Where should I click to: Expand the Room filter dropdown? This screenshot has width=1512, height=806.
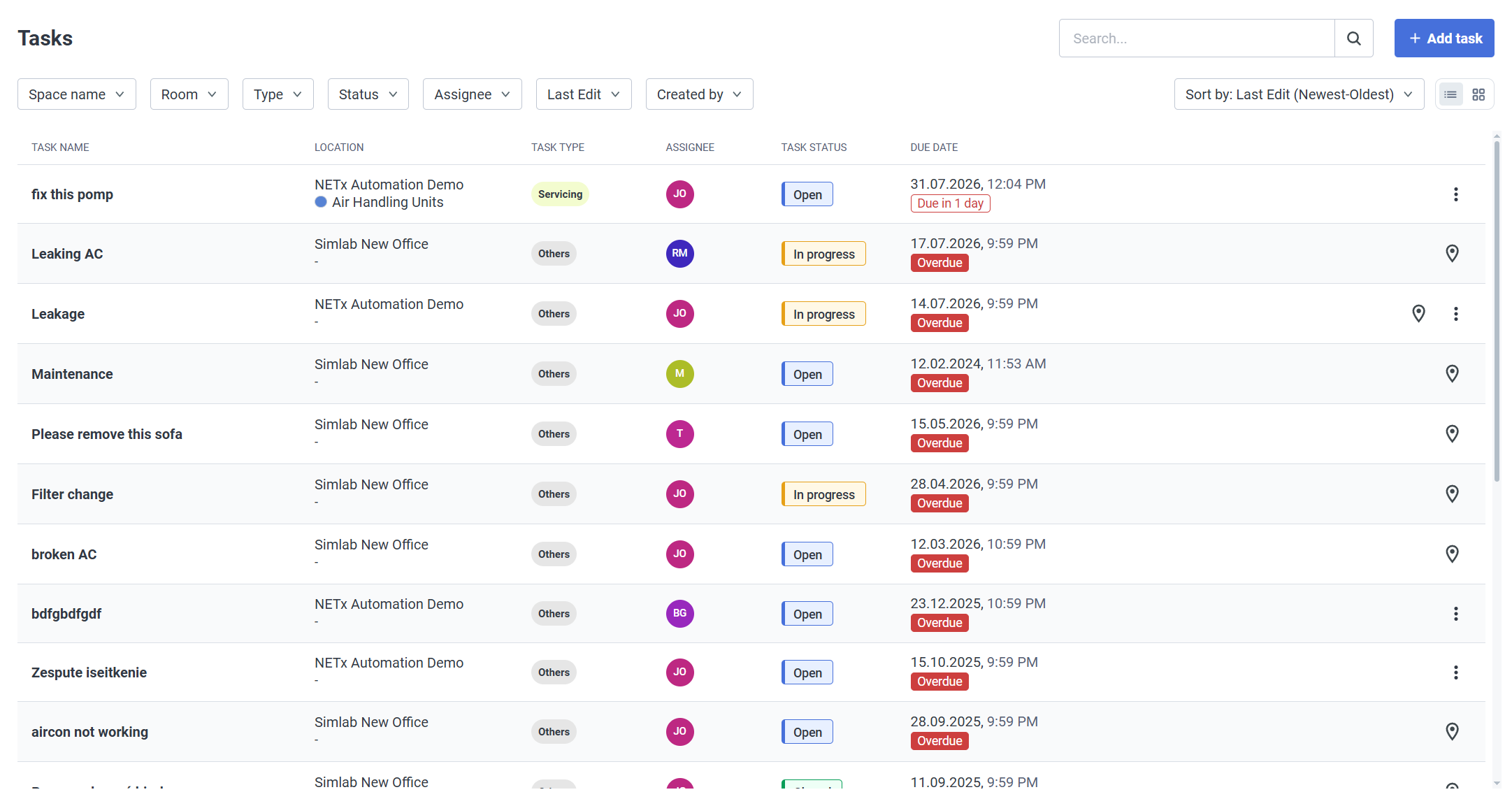(x=189, y=94)
